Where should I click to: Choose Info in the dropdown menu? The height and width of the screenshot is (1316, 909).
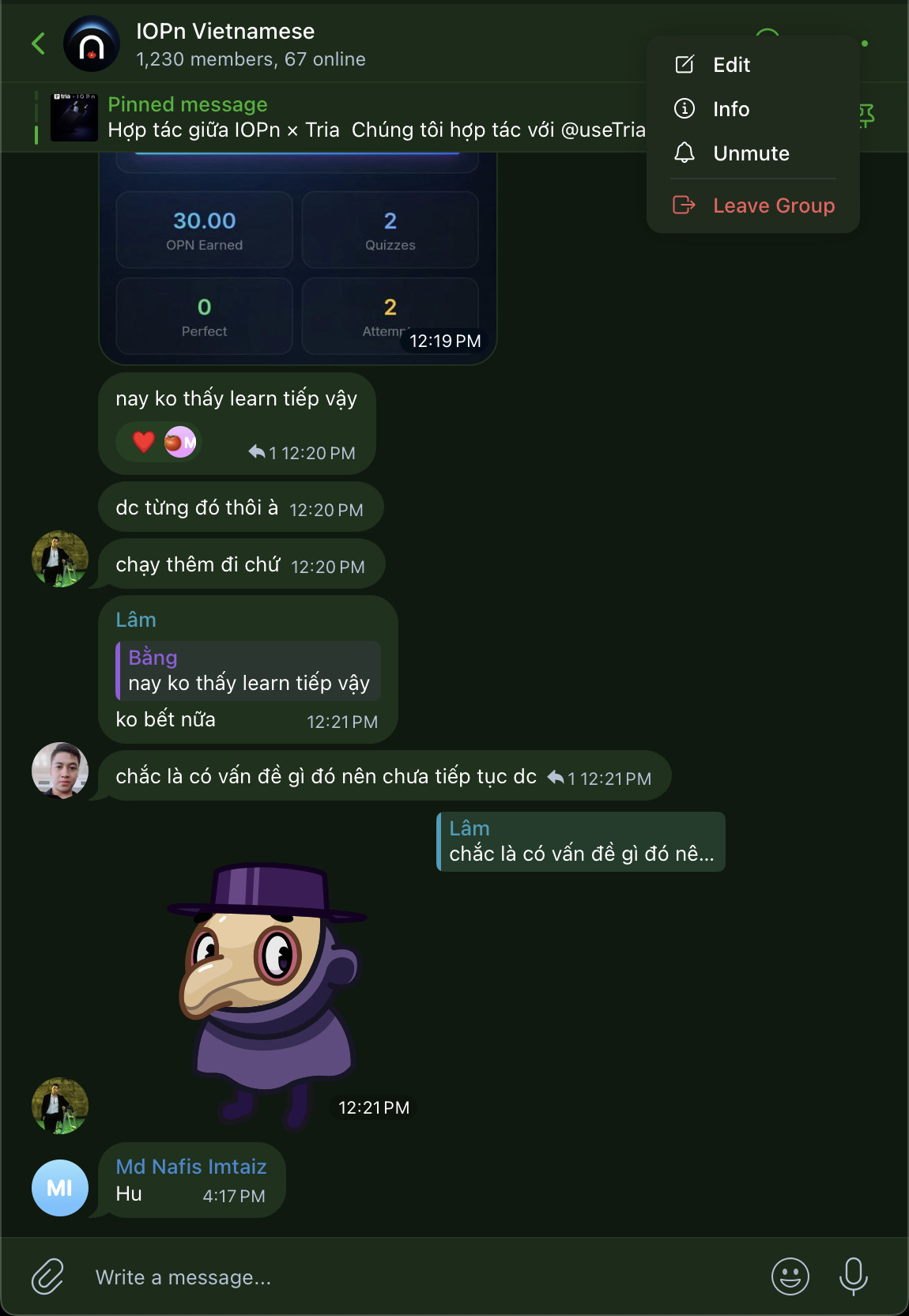[752, 109]
